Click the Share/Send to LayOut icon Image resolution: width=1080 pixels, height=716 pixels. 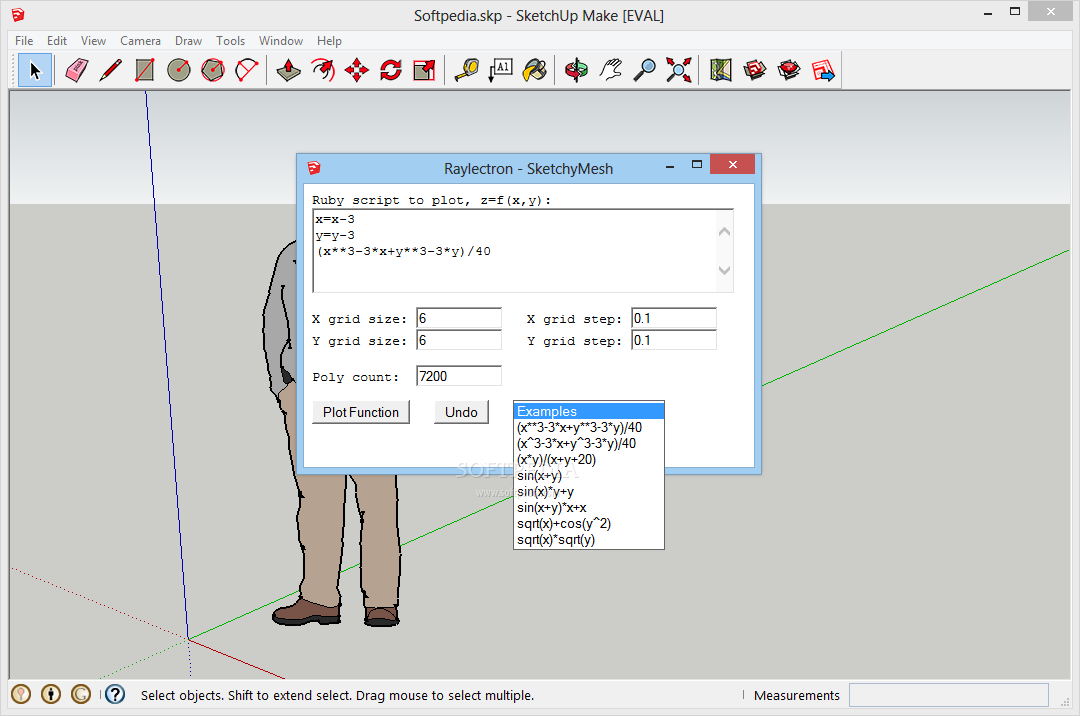point(823,70)
